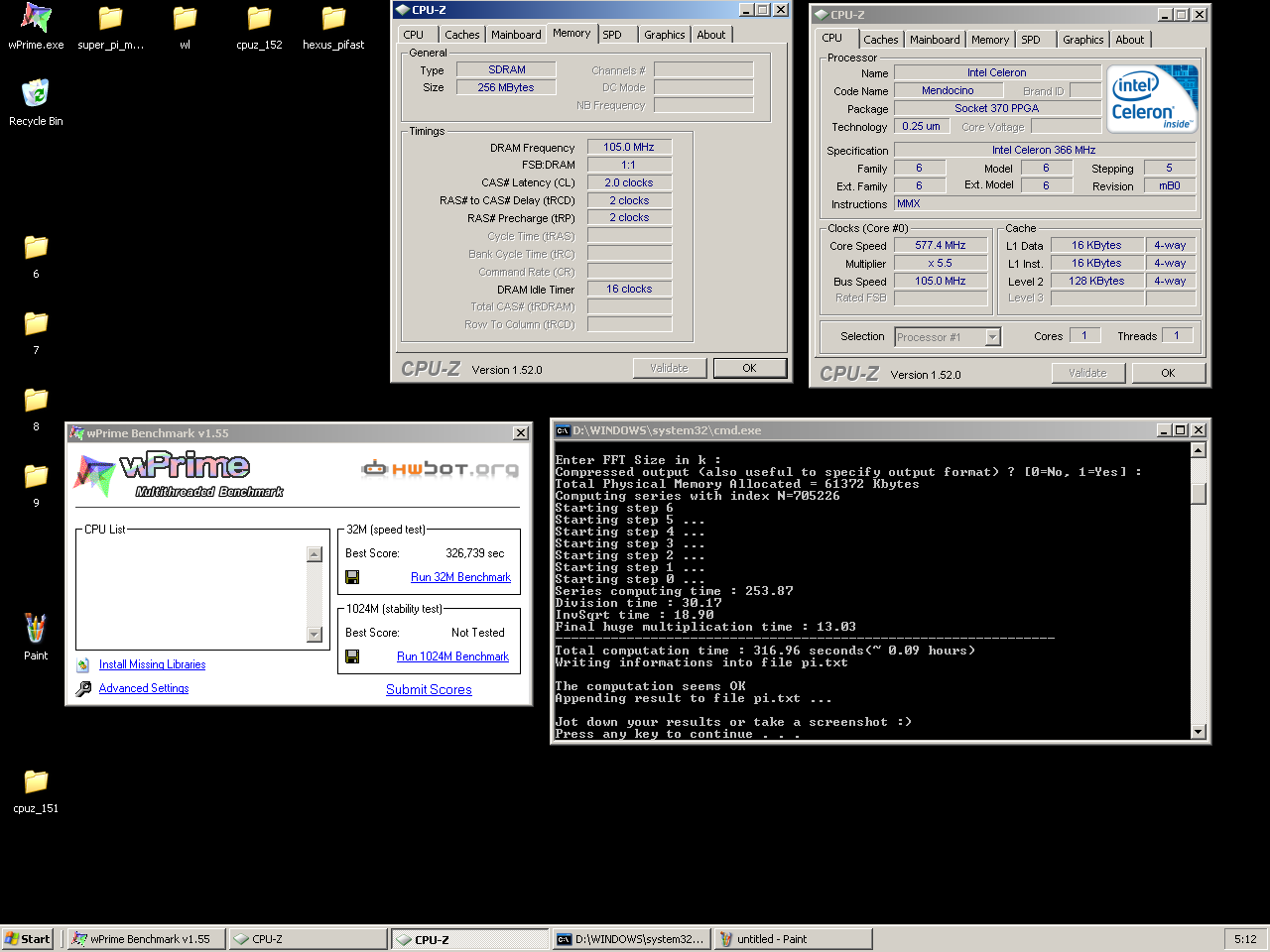Click the Intel Celeron inside logo

[1153, 99]
